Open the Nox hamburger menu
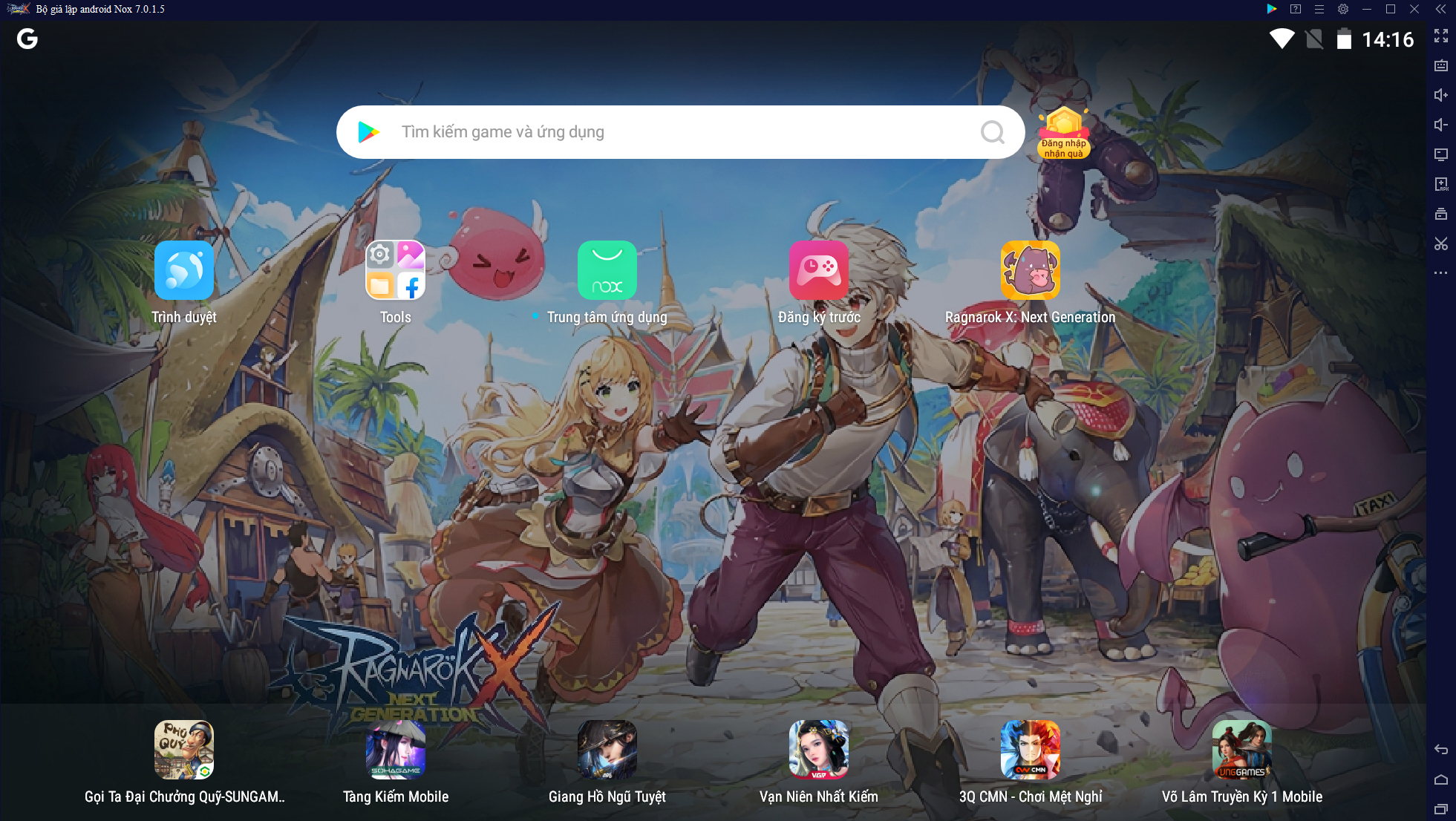Screen dimensions: 1456x821 1319,9
